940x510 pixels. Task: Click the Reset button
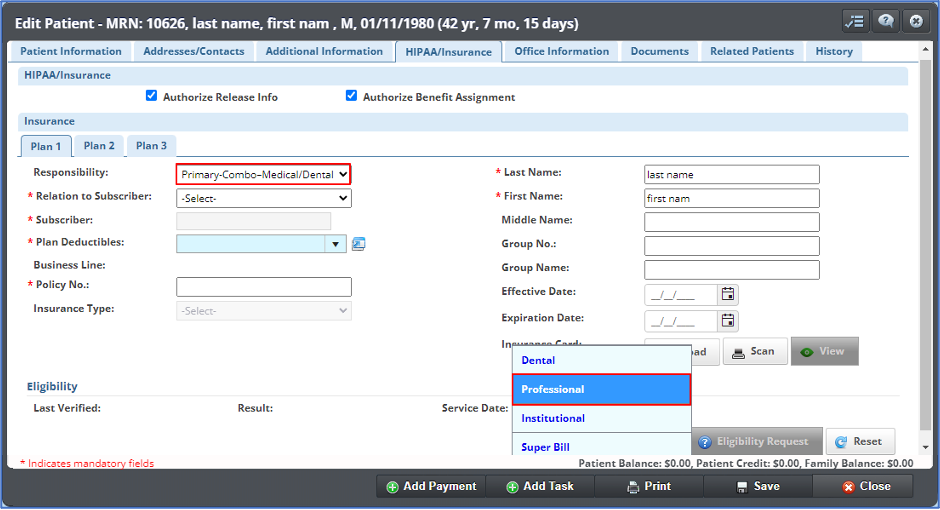pos(859,441)
